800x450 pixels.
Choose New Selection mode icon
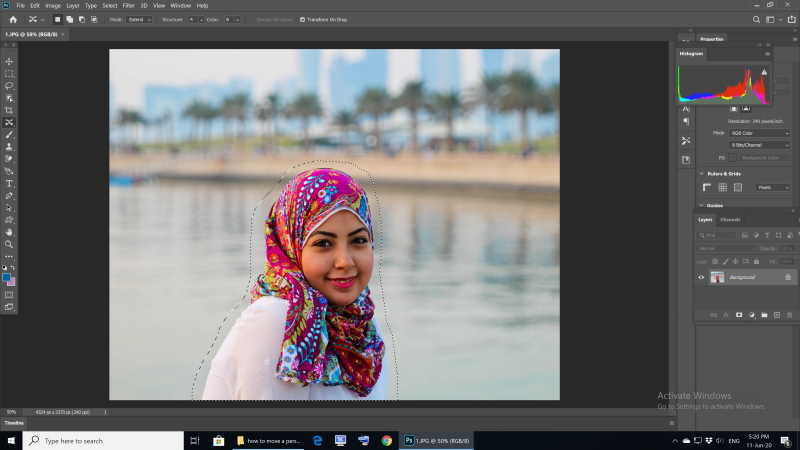57,19
